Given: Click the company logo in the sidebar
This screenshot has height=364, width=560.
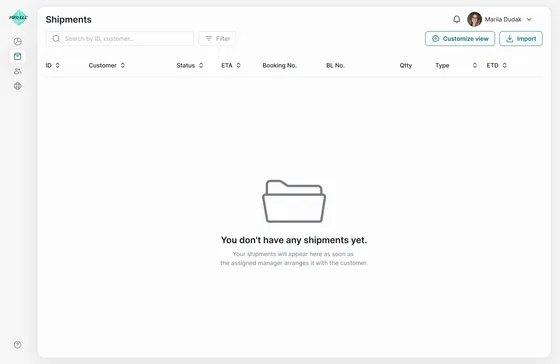Looking at the screenshot, I should [18, 18].
